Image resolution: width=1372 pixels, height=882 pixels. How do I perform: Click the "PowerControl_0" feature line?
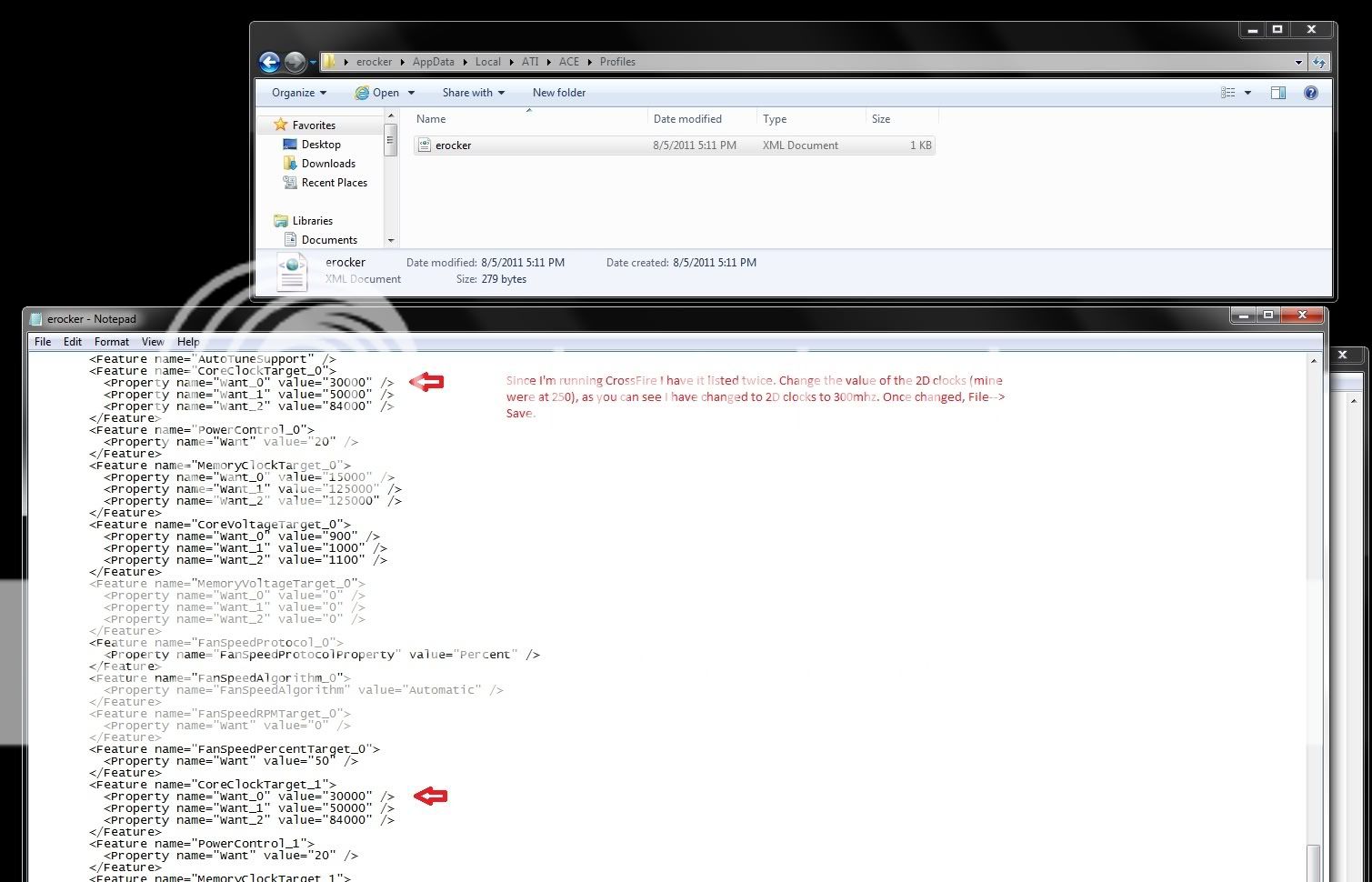[x=202, y=430]
